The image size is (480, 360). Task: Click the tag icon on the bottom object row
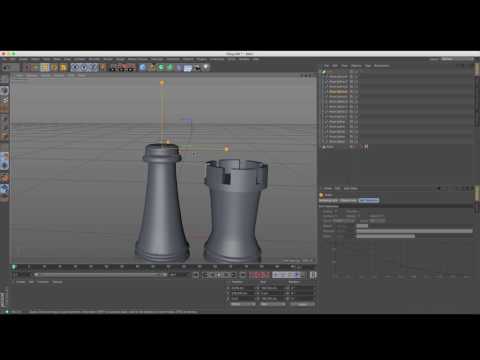pyautogui.click(x=366, y=147)
